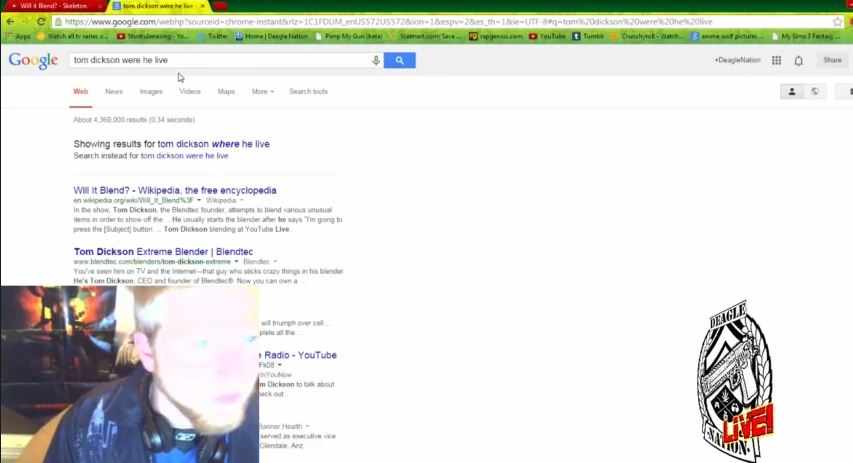Screen dimensions: 853x463
Task: Switch to the 'Will it Blend? - Skeleton' tab
Action: click(53, 6)
